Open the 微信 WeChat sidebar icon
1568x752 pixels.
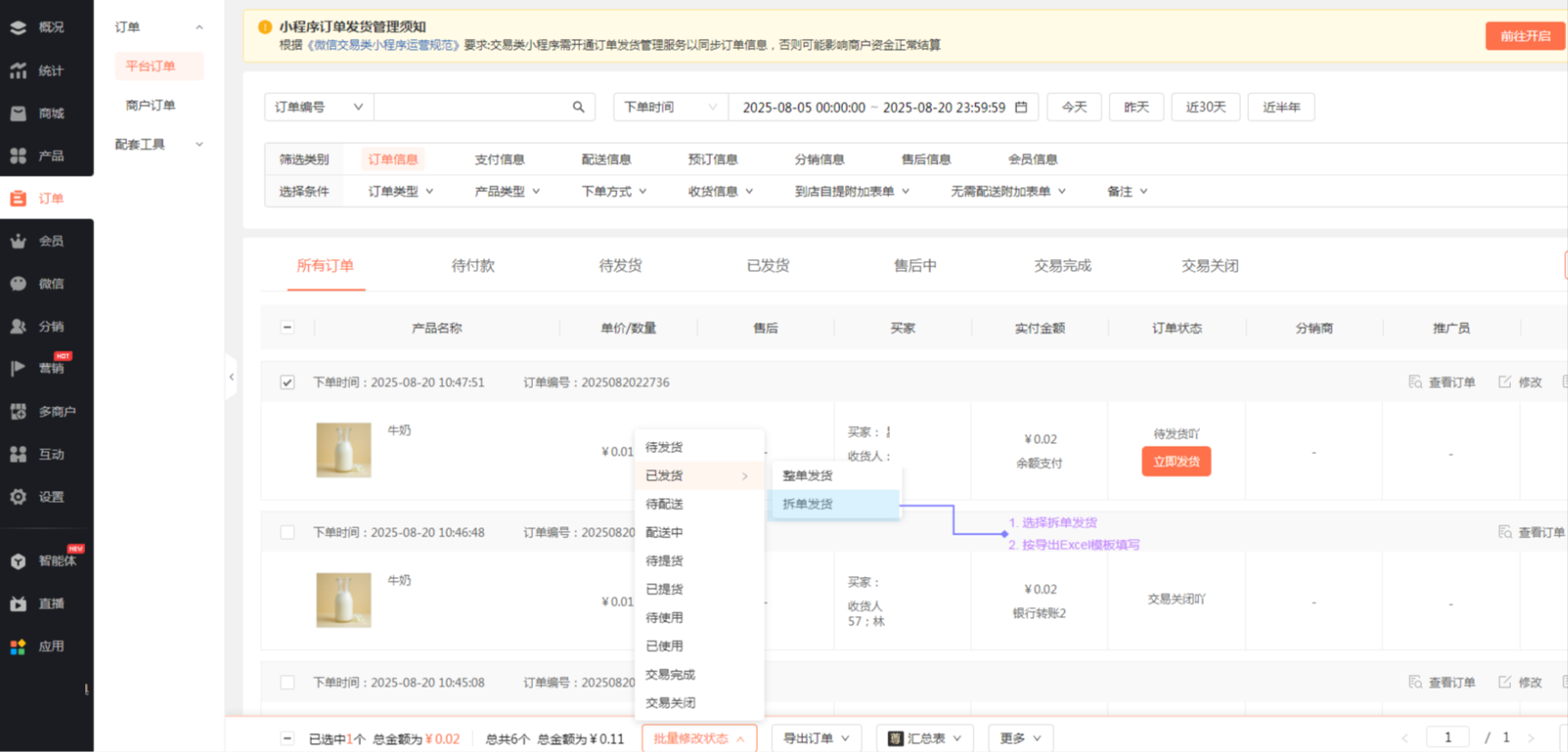click(x=18, y=284)
